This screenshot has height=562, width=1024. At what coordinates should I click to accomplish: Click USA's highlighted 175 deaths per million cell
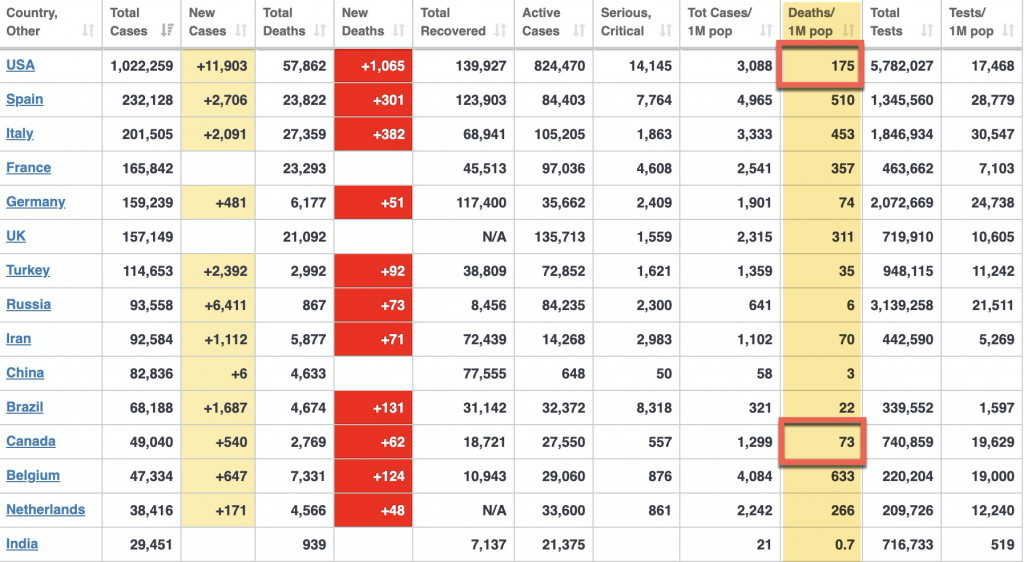click(x=822, y=66)
